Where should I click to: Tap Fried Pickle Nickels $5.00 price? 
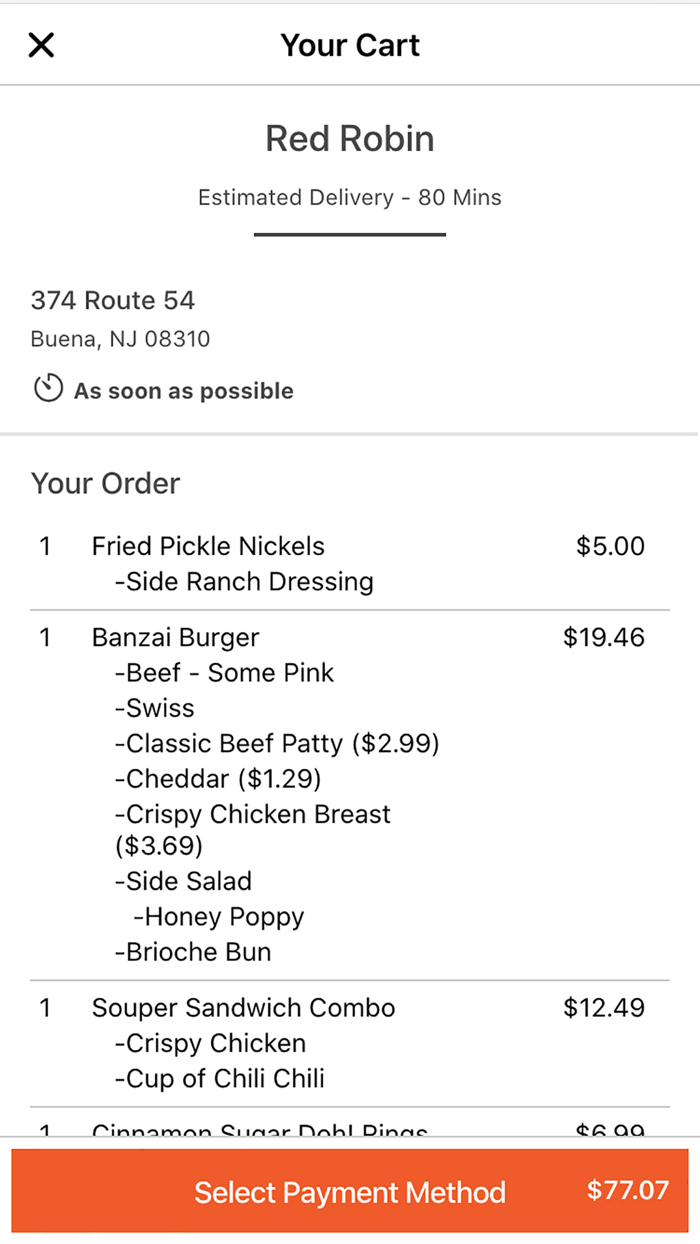[x=610, y=546]
